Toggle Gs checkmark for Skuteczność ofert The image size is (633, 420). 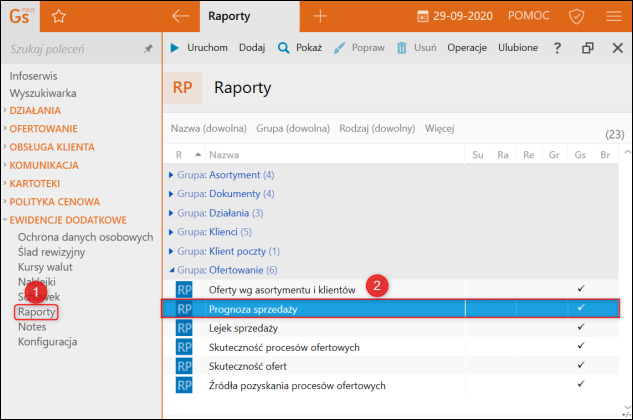581,365
